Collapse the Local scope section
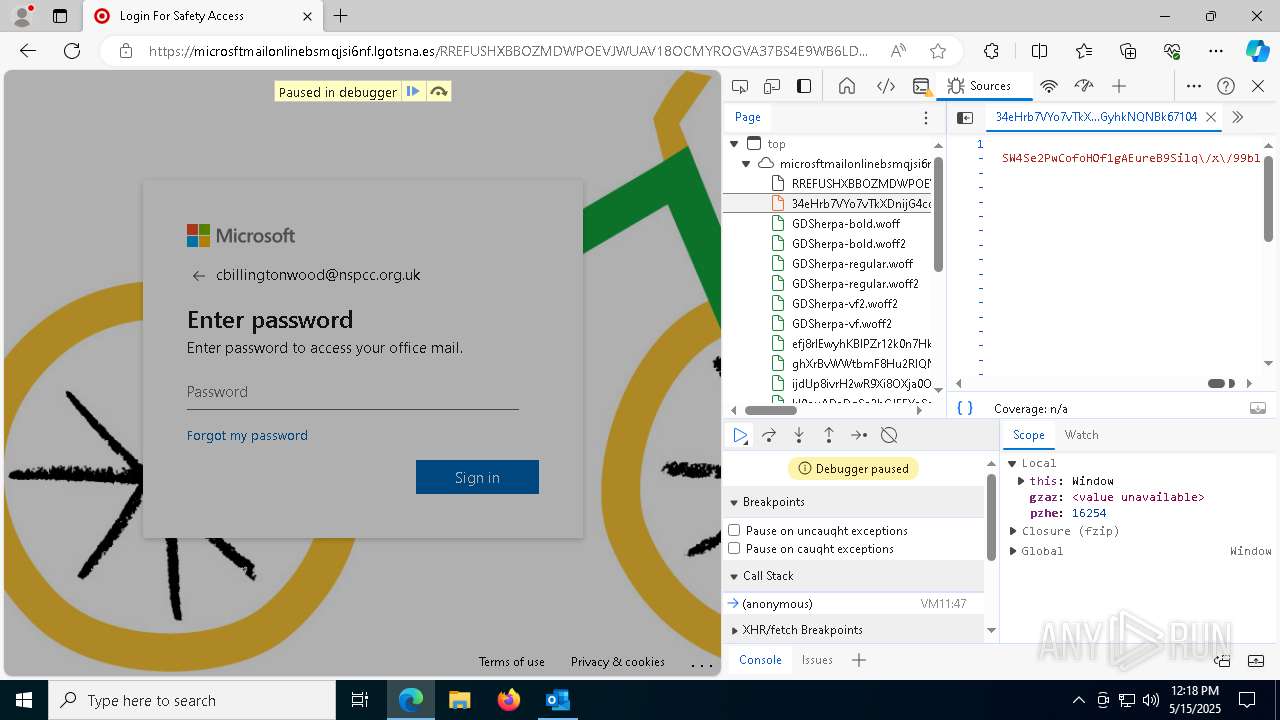The image size is (1280, 720). (x=1012, y=463)
